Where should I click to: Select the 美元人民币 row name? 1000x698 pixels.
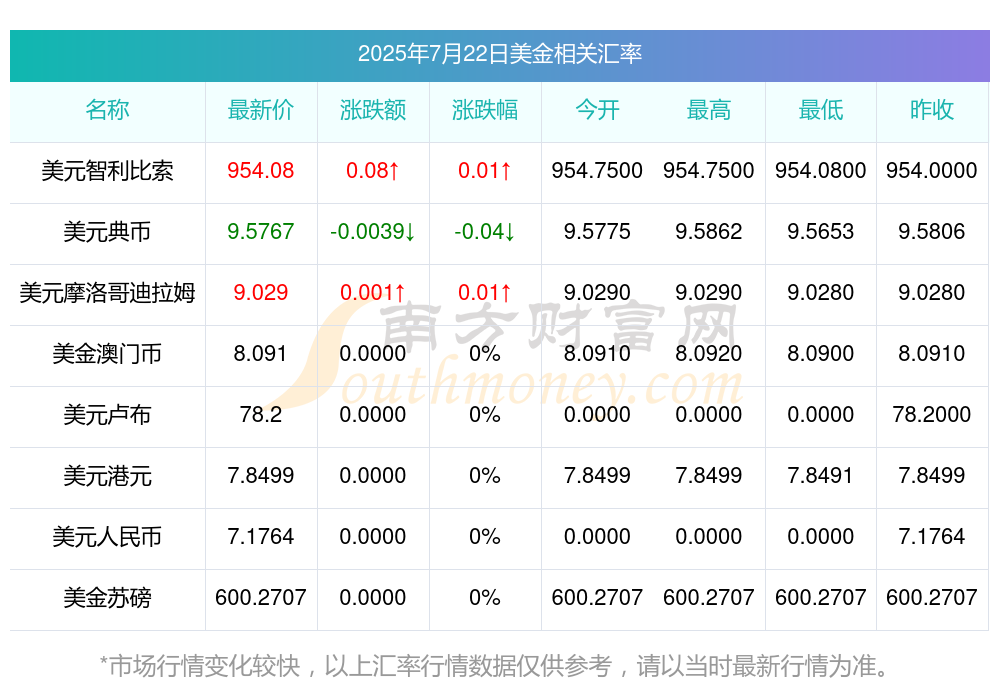tap(107, 537)
